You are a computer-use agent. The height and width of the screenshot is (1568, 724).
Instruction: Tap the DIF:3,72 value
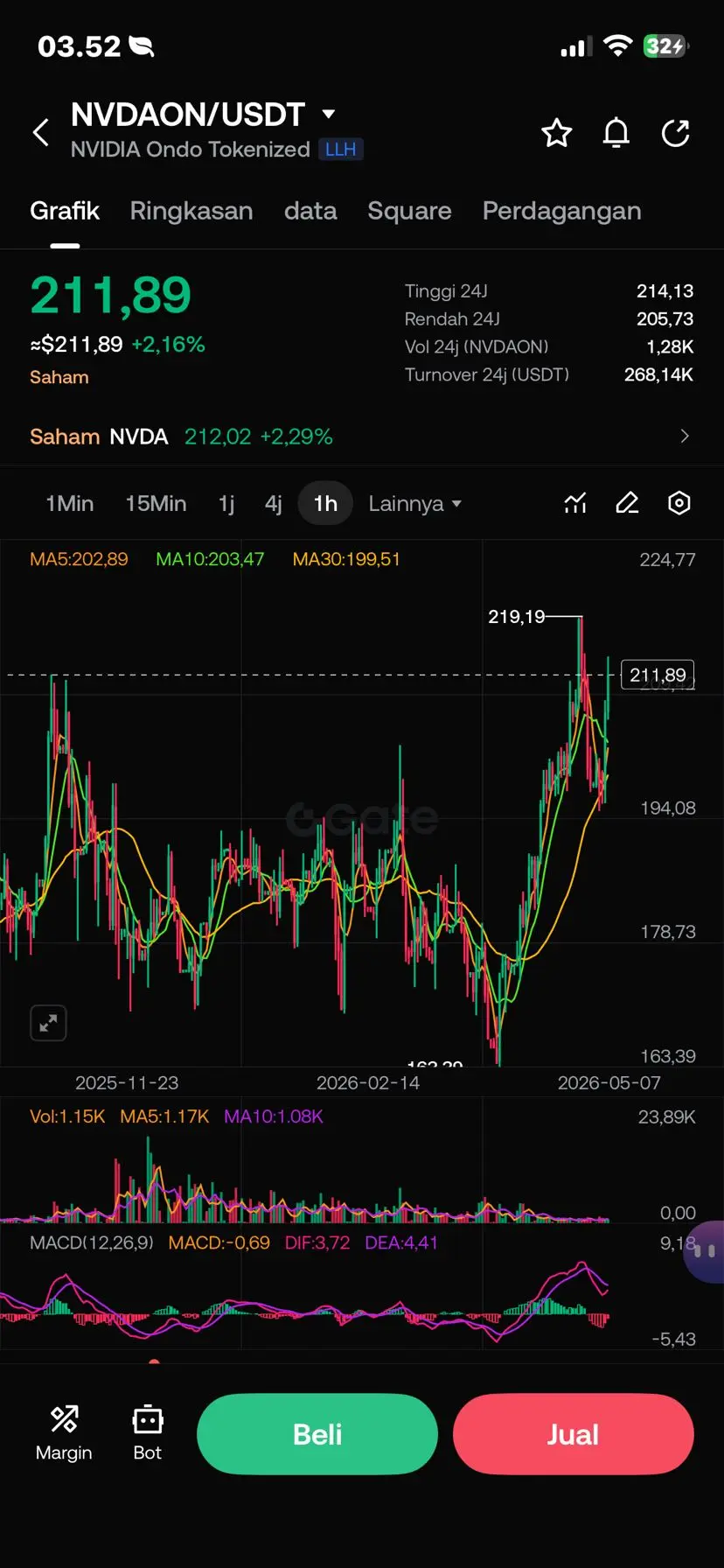click(317, 1242)
